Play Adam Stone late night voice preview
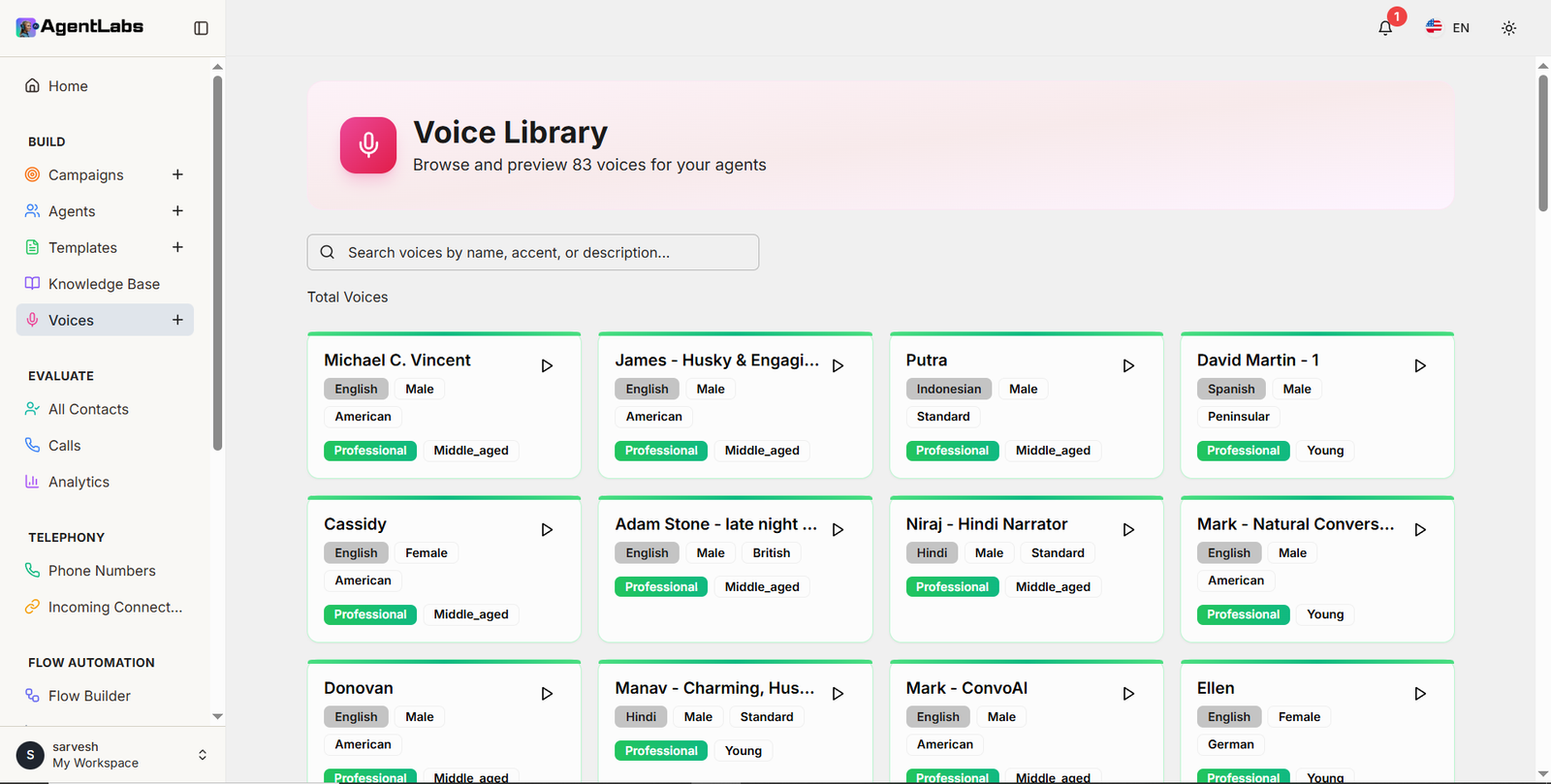Screen dimensions: 1551x784 838,530
